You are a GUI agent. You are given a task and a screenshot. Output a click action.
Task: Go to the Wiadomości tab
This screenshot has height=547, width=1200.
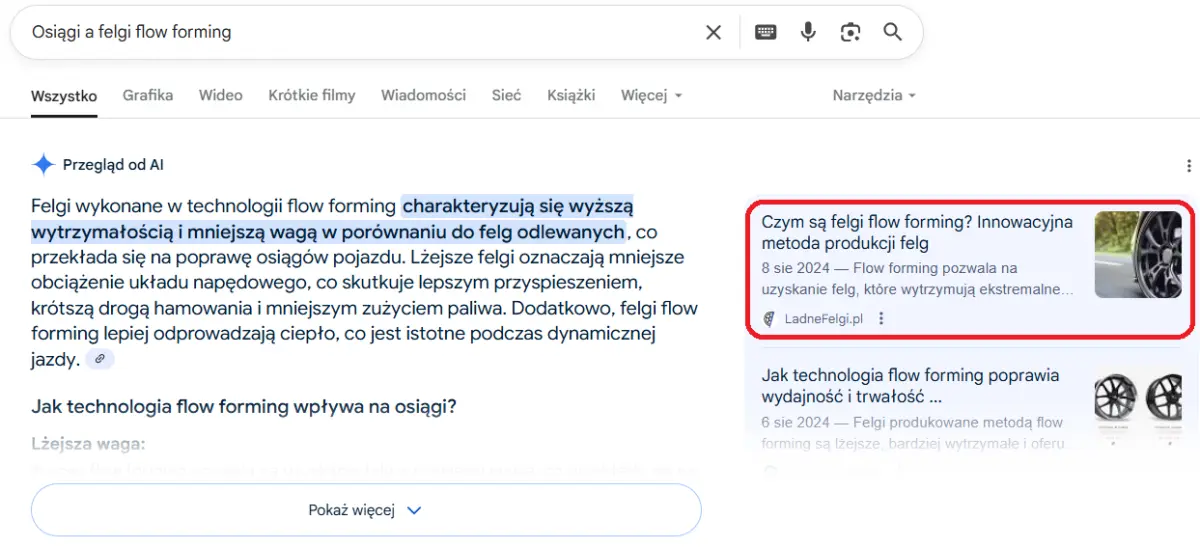423,95
